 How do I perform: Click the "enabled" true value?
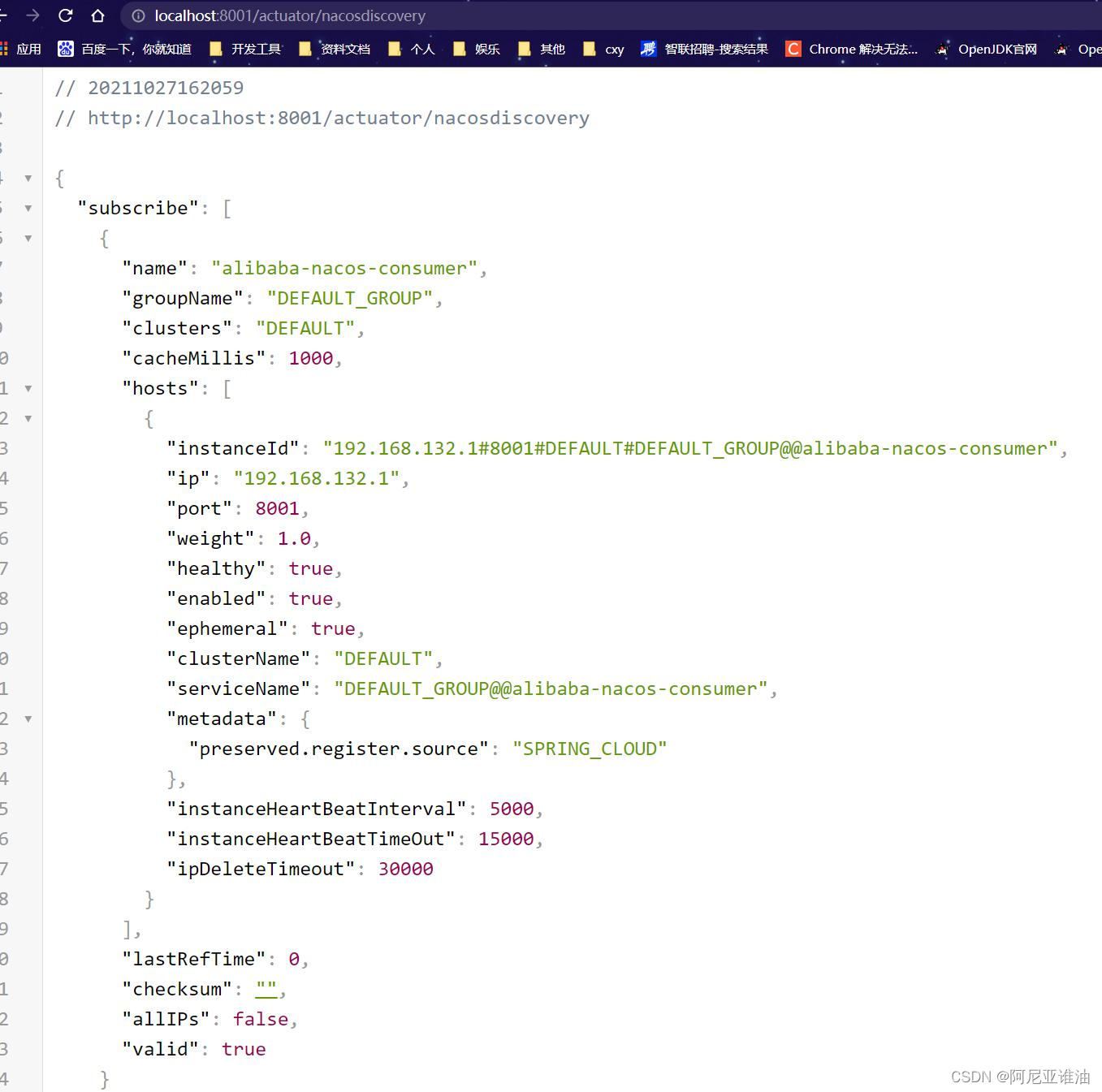pyautogui.click(x=311, y=598)
